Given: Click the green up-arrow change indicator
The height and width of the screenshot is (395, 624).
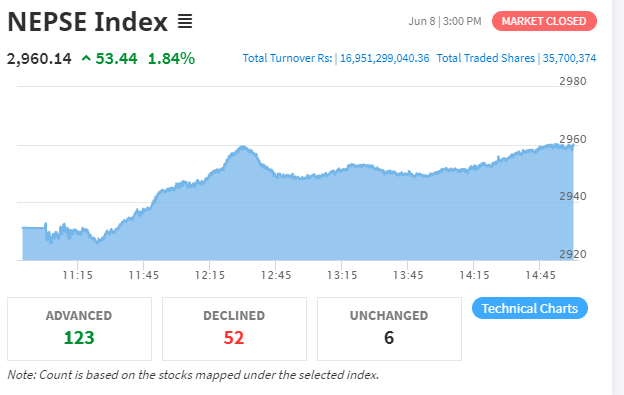Looking at the screenshot, I should [86, 59].
